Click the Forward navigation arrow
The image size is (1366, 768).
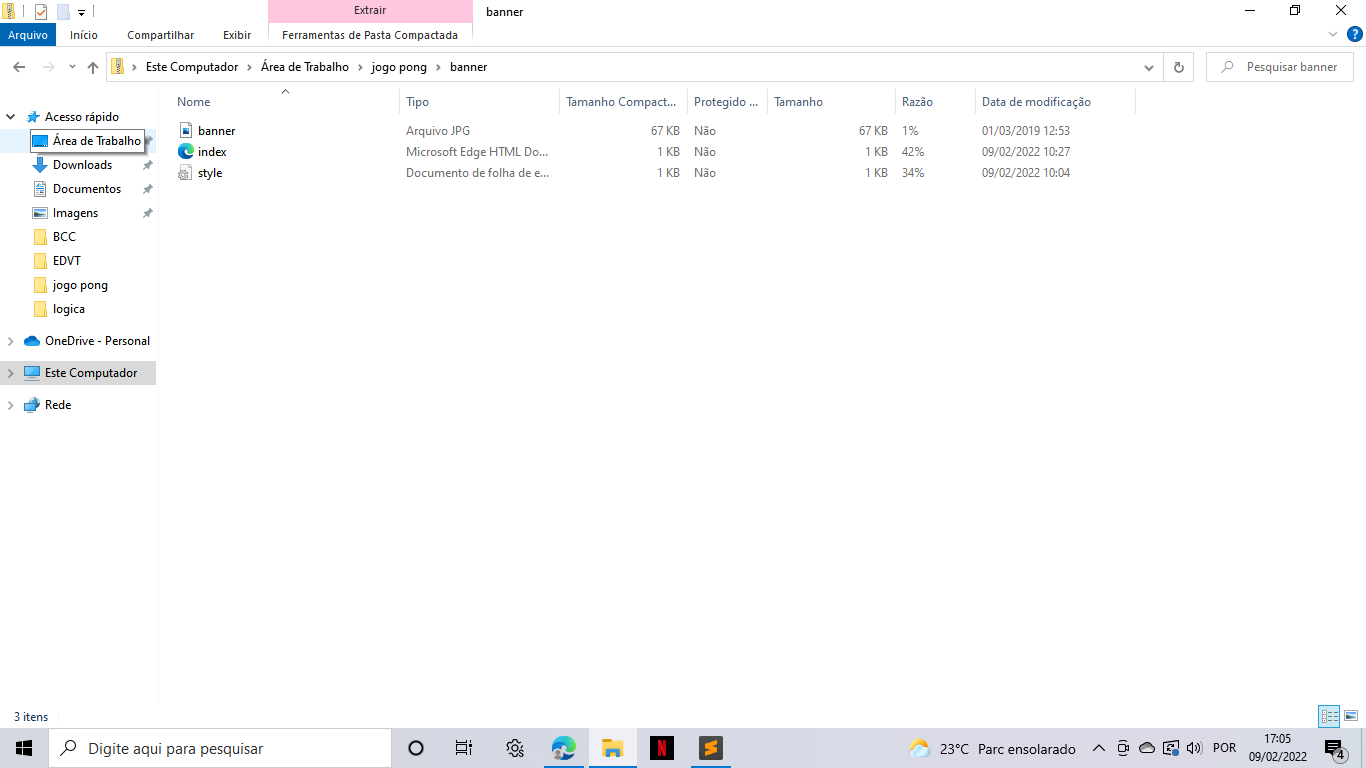[48, 67]
